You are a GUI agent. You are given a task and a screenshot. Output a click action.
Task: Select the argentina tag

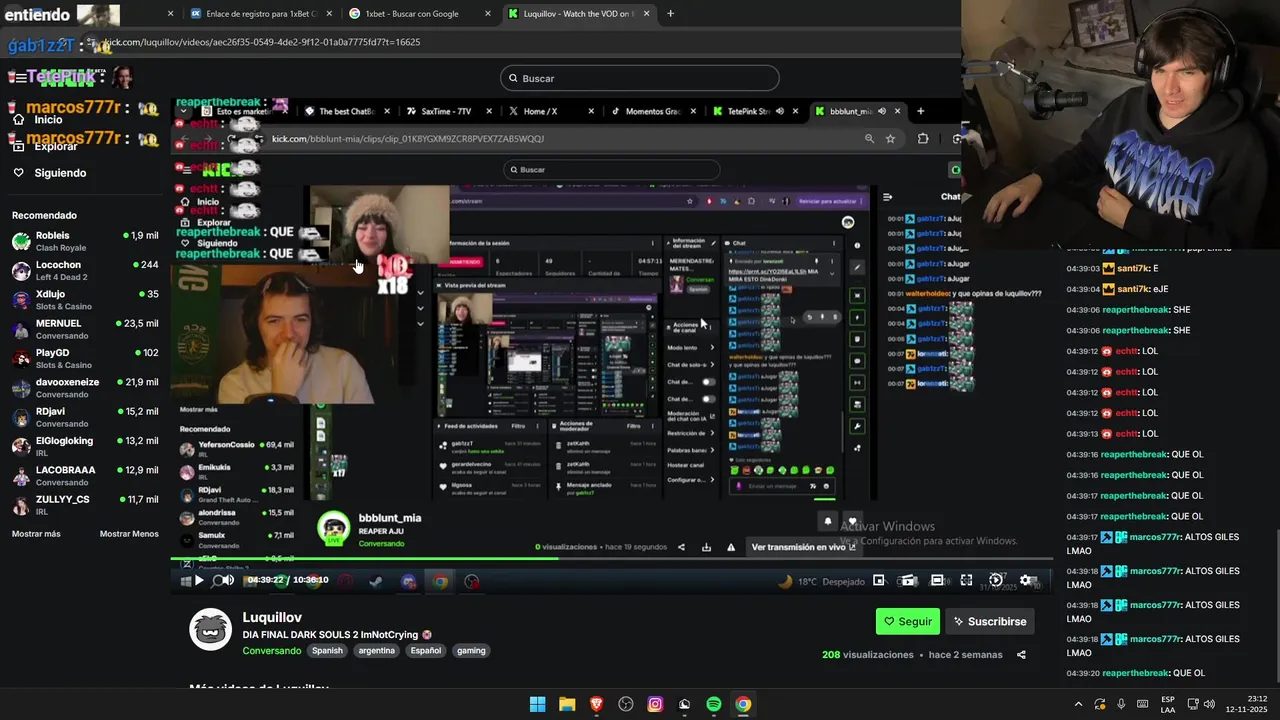(x=377, y=650)
